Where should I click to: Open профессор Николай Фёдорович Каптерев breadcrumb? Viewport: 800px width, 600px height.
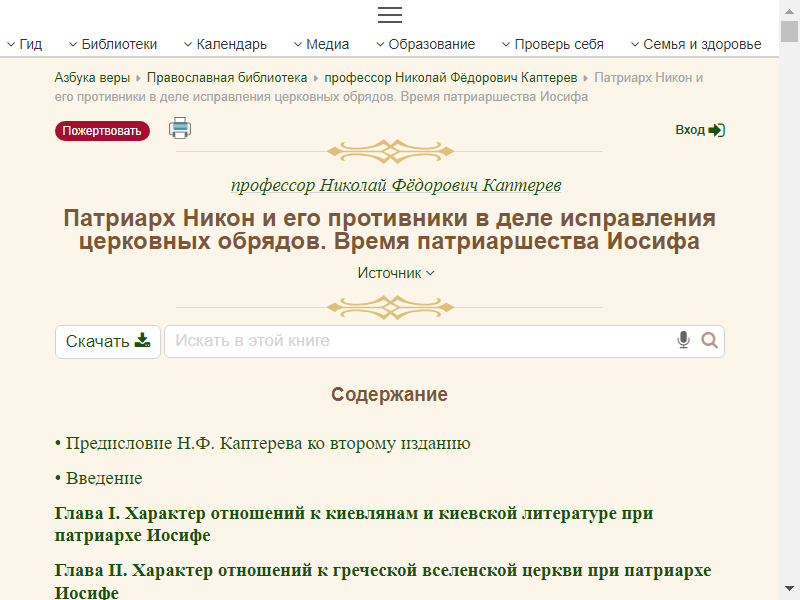coord(451,78)
